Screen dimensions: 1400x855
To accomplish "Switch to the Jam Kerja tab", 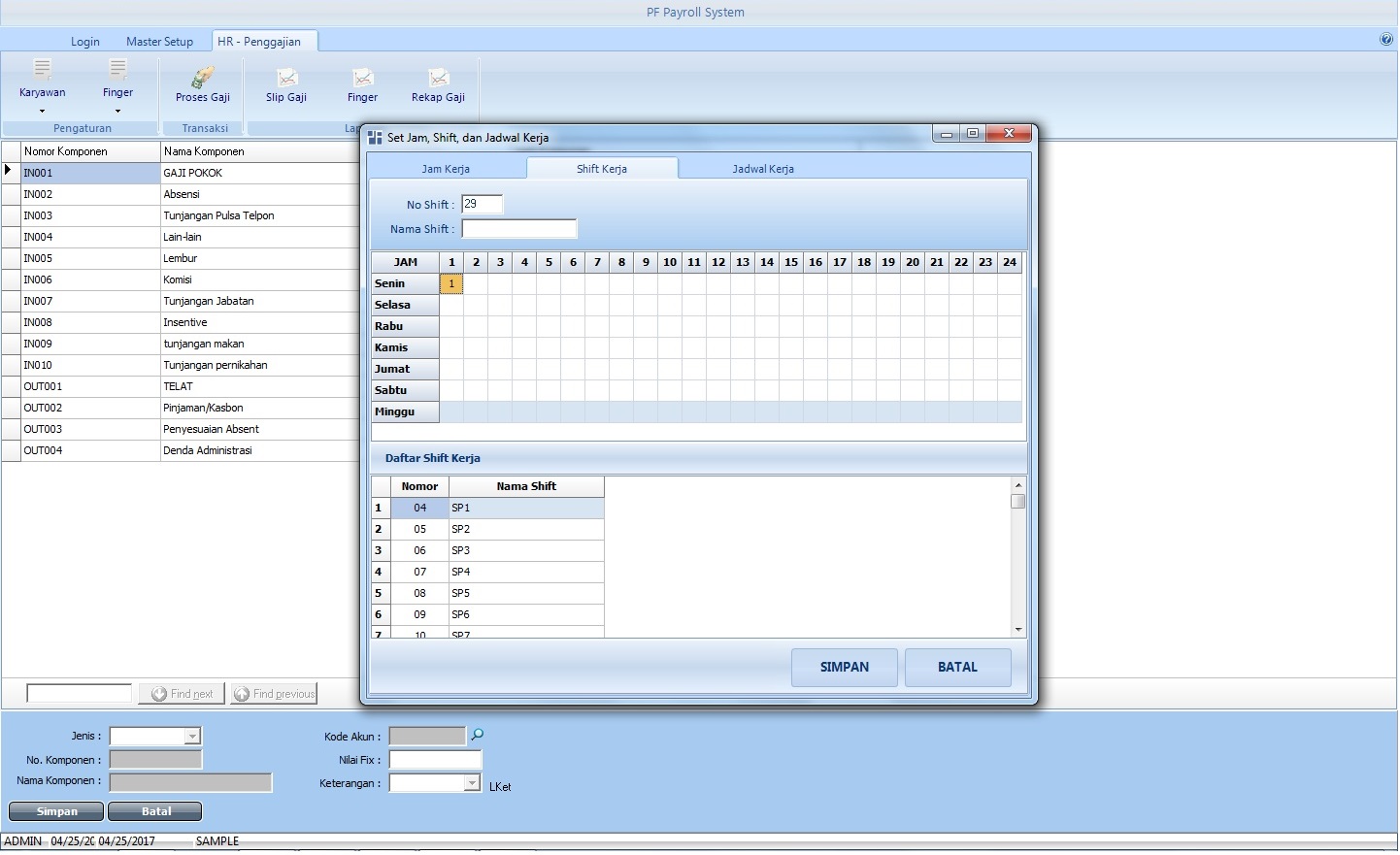I will tap(446, 169).
